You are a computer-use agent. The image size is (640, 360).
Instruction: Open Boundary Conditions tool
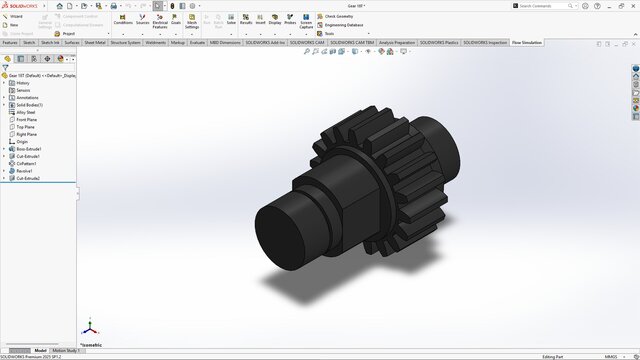pos(123,20)
